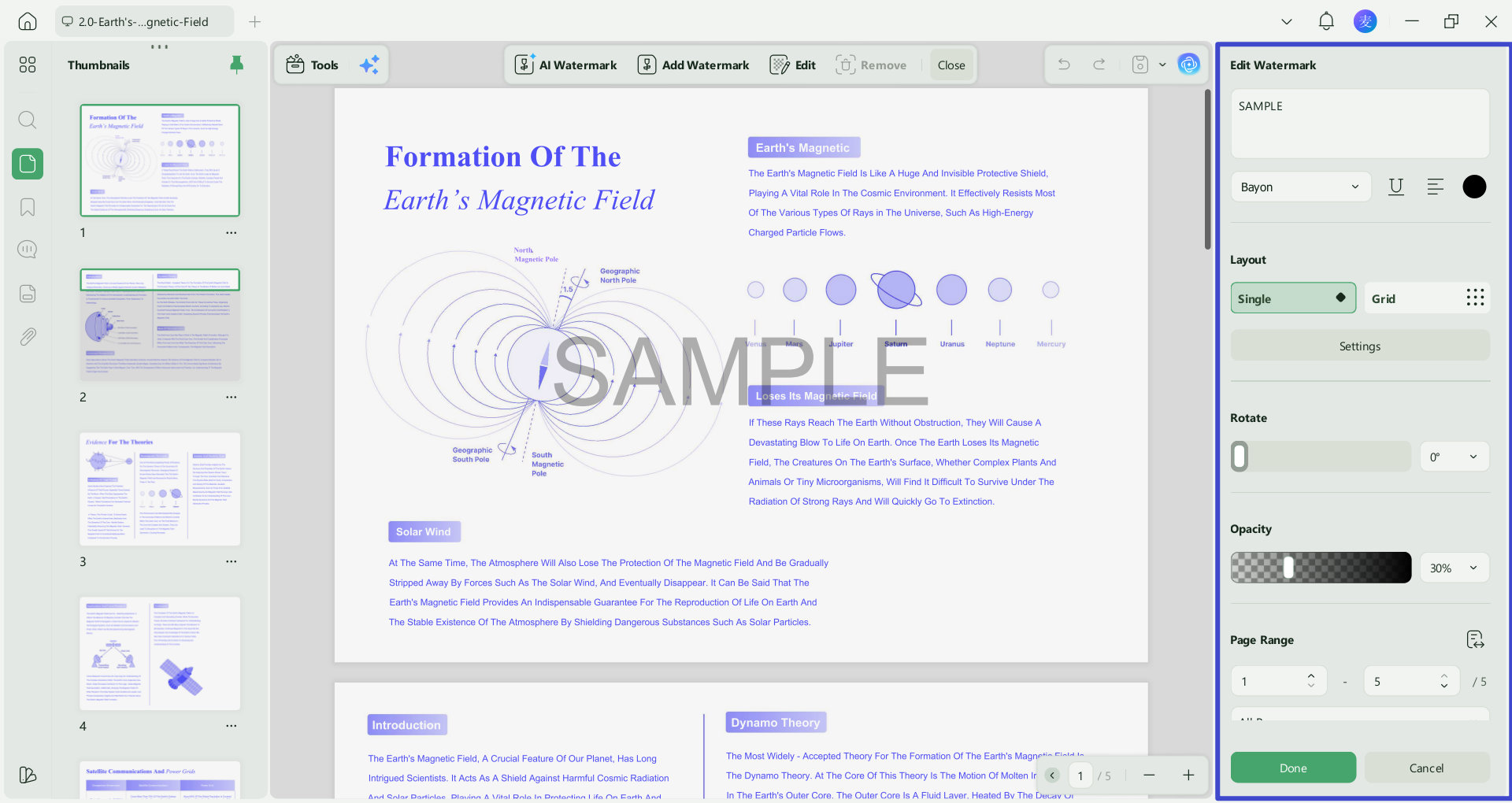Cancel the watermark edit
This screenshot has width=1512, height=803.
click(x=1427, y=768)
